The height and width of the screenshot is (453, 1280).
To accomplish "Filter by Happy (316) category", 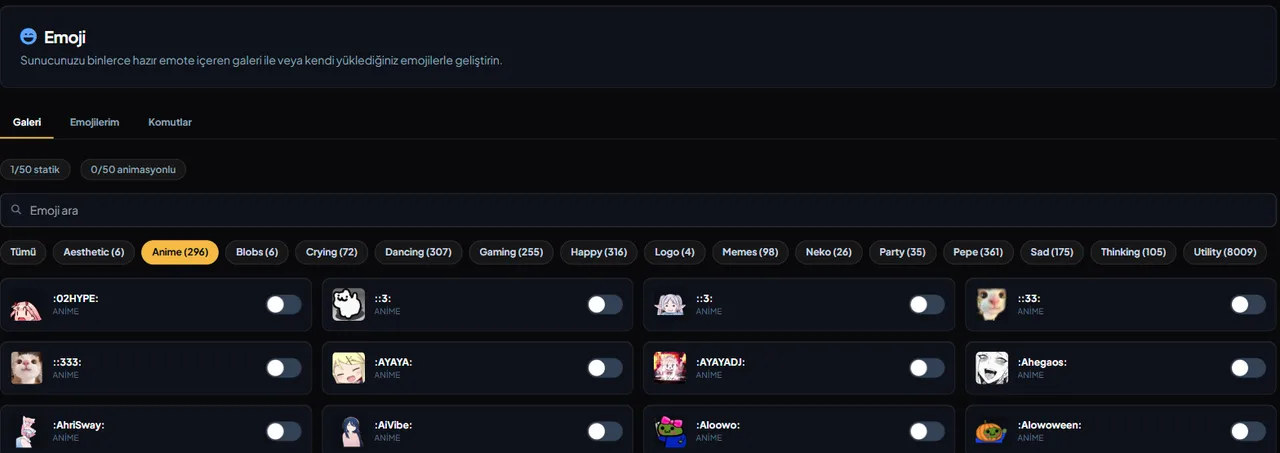I will [x=599, y=252].
